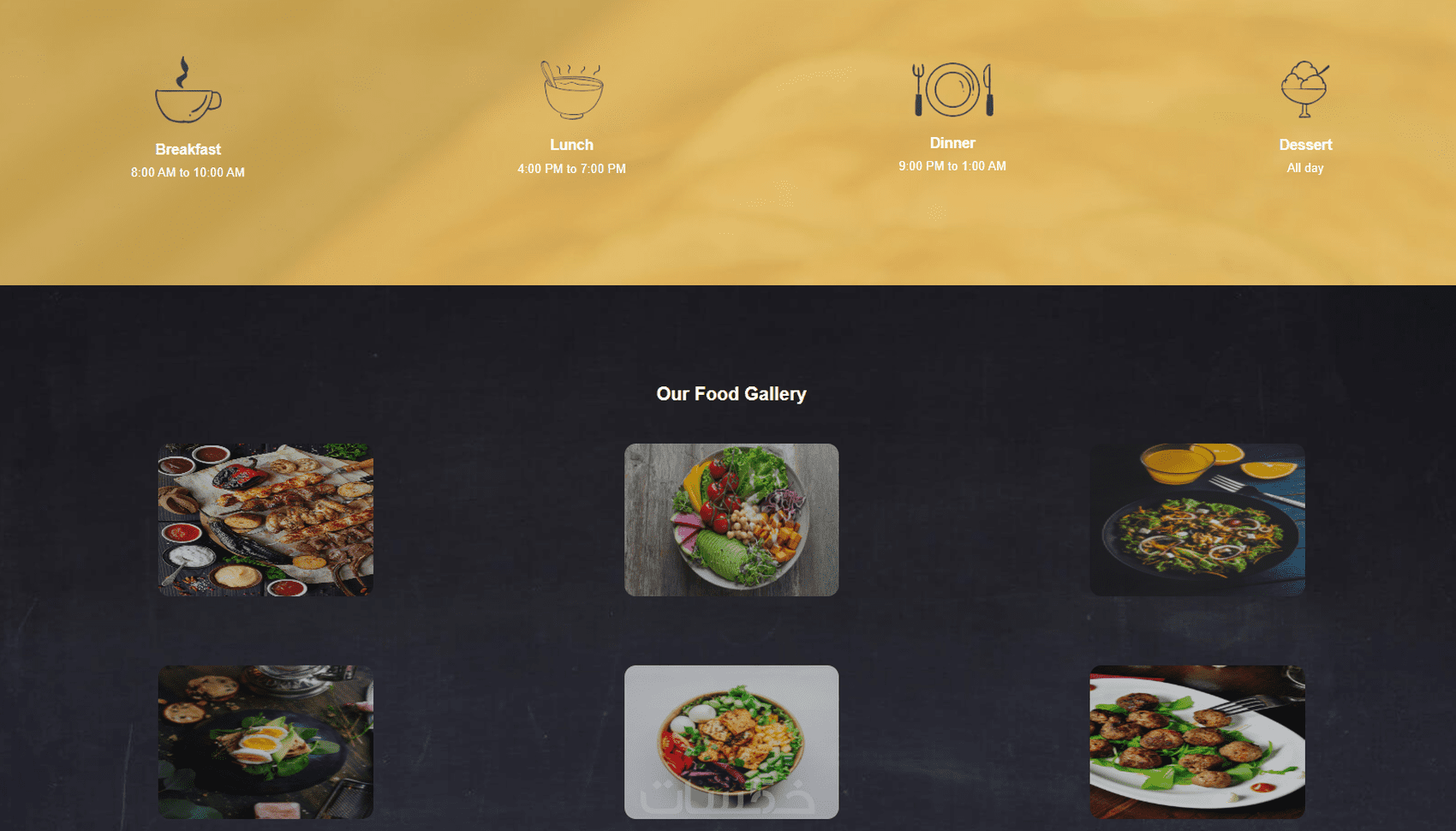Click the soup bowl Lunch icon

pos(572,89)
